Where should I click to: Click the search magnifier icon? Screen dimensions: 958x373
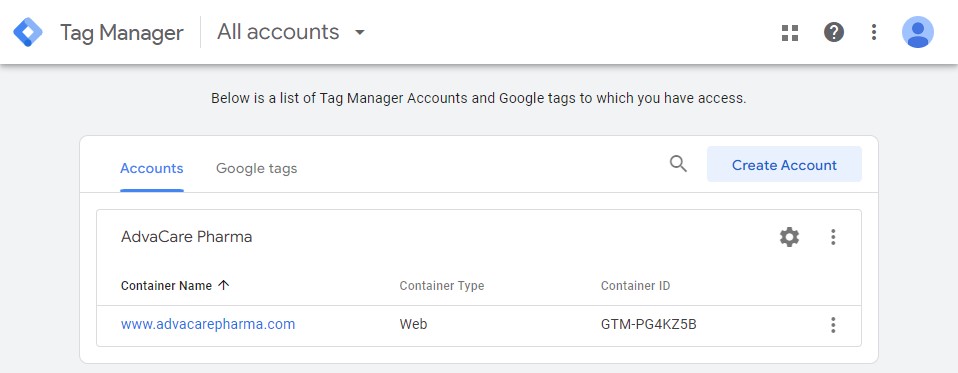pyautogui.click(x=678, y=164)
